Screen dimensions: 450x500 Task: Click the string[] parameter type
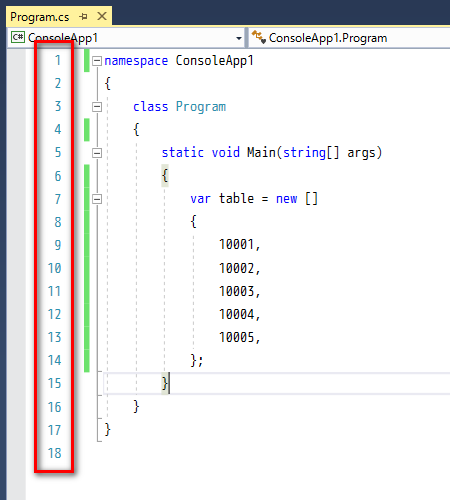click(x=311, y=153)
